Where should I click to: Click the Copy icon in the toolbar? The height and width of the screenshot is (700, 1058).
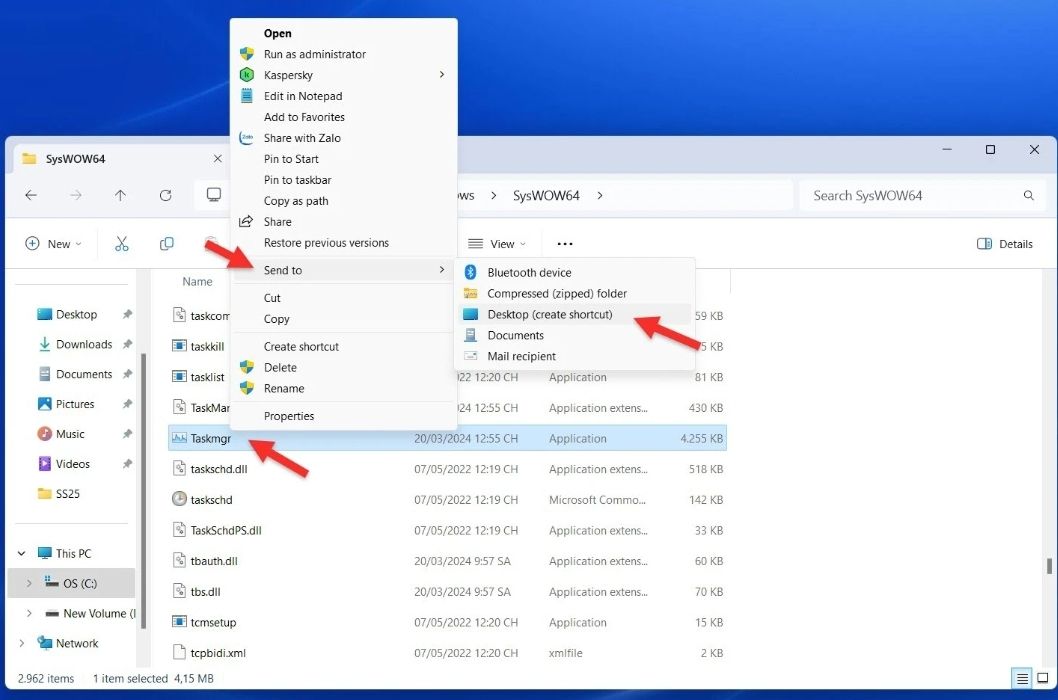pos(166,243)
